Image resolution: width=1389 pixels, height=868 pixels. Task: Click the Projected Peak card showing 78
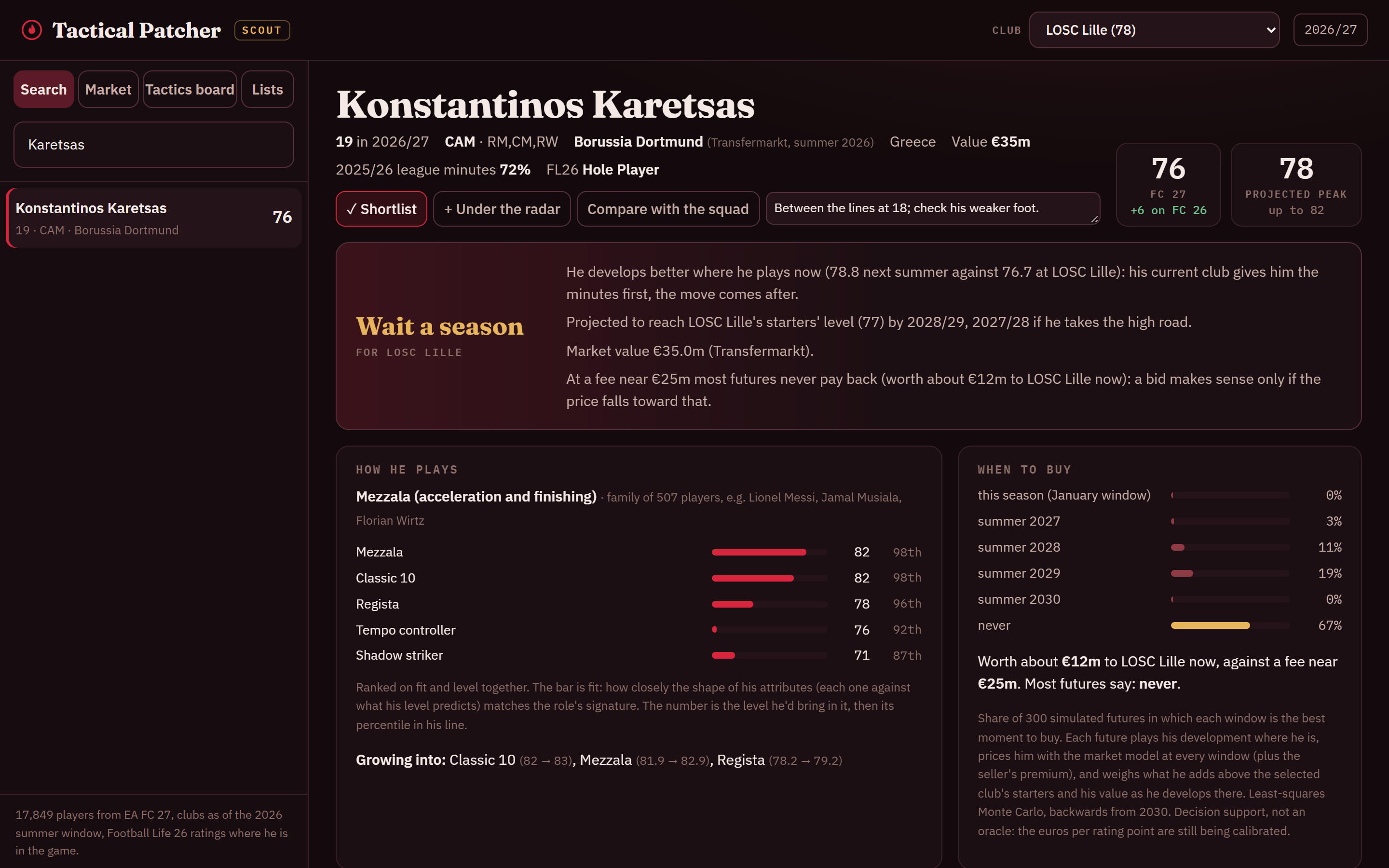1296,185
